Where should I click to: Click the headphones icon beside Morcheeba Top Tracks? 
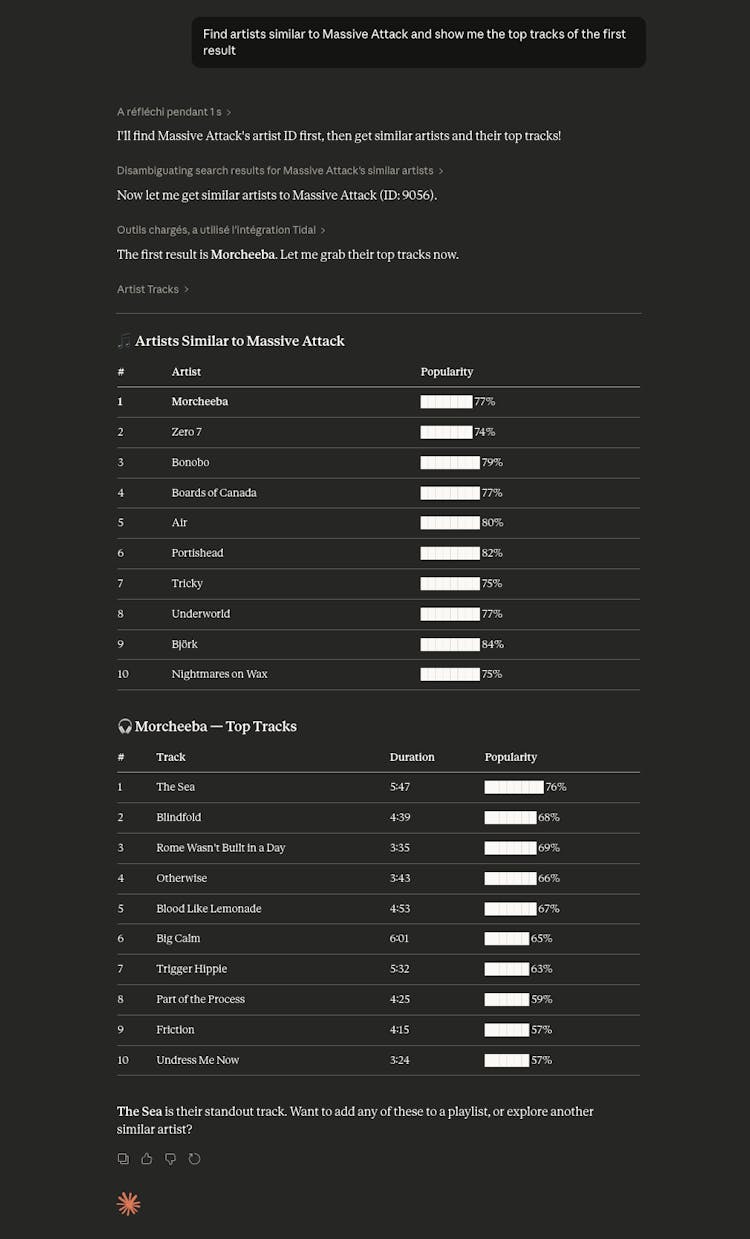coord(124,727)
